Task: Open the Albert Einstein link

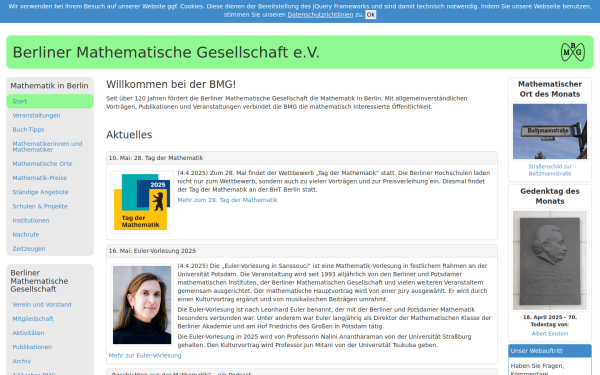Action: pos(550,334)
